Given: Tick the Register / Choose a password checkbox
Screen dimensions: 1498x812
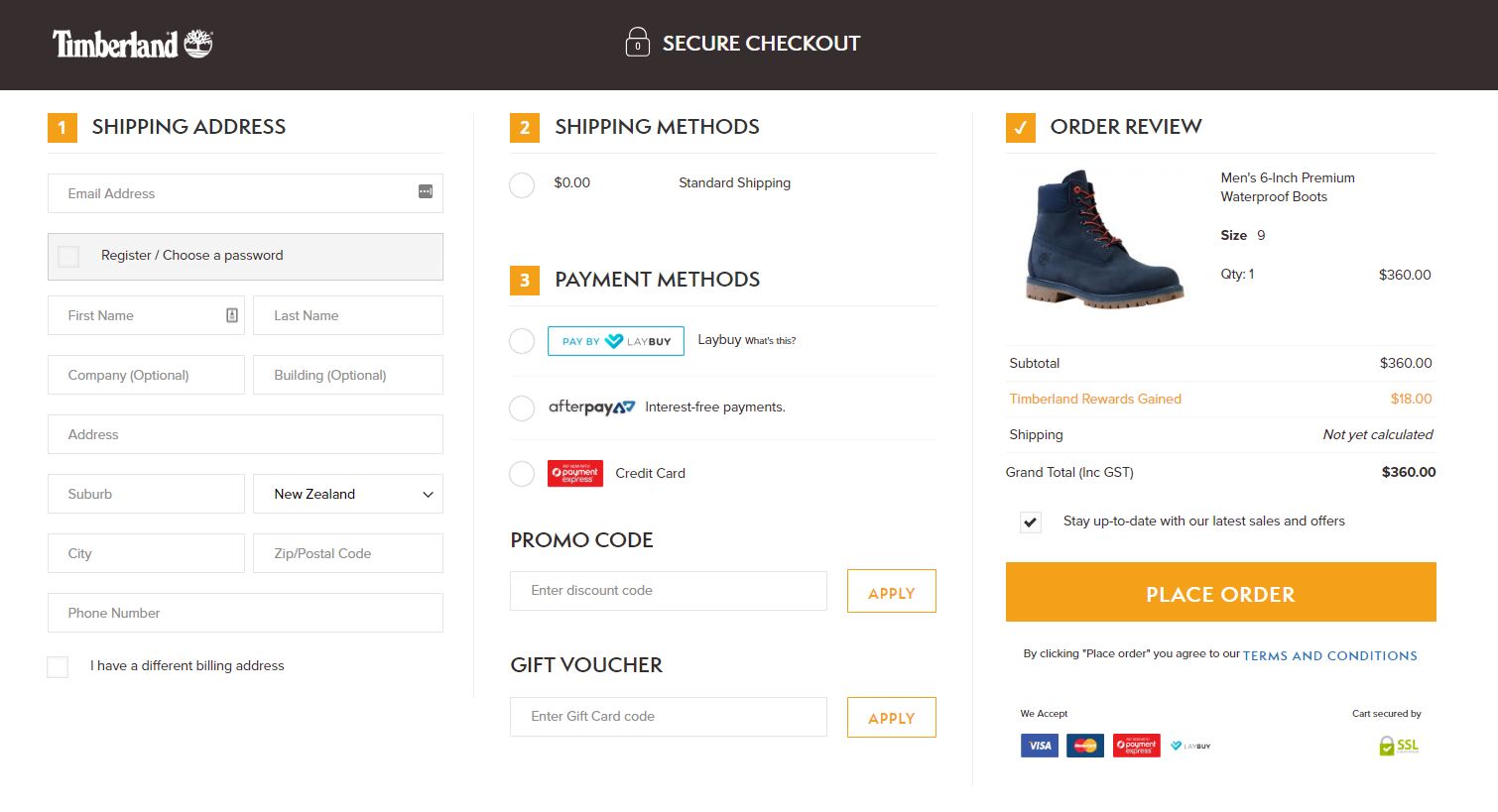Looking at the screenshot, I should (68, 257).
